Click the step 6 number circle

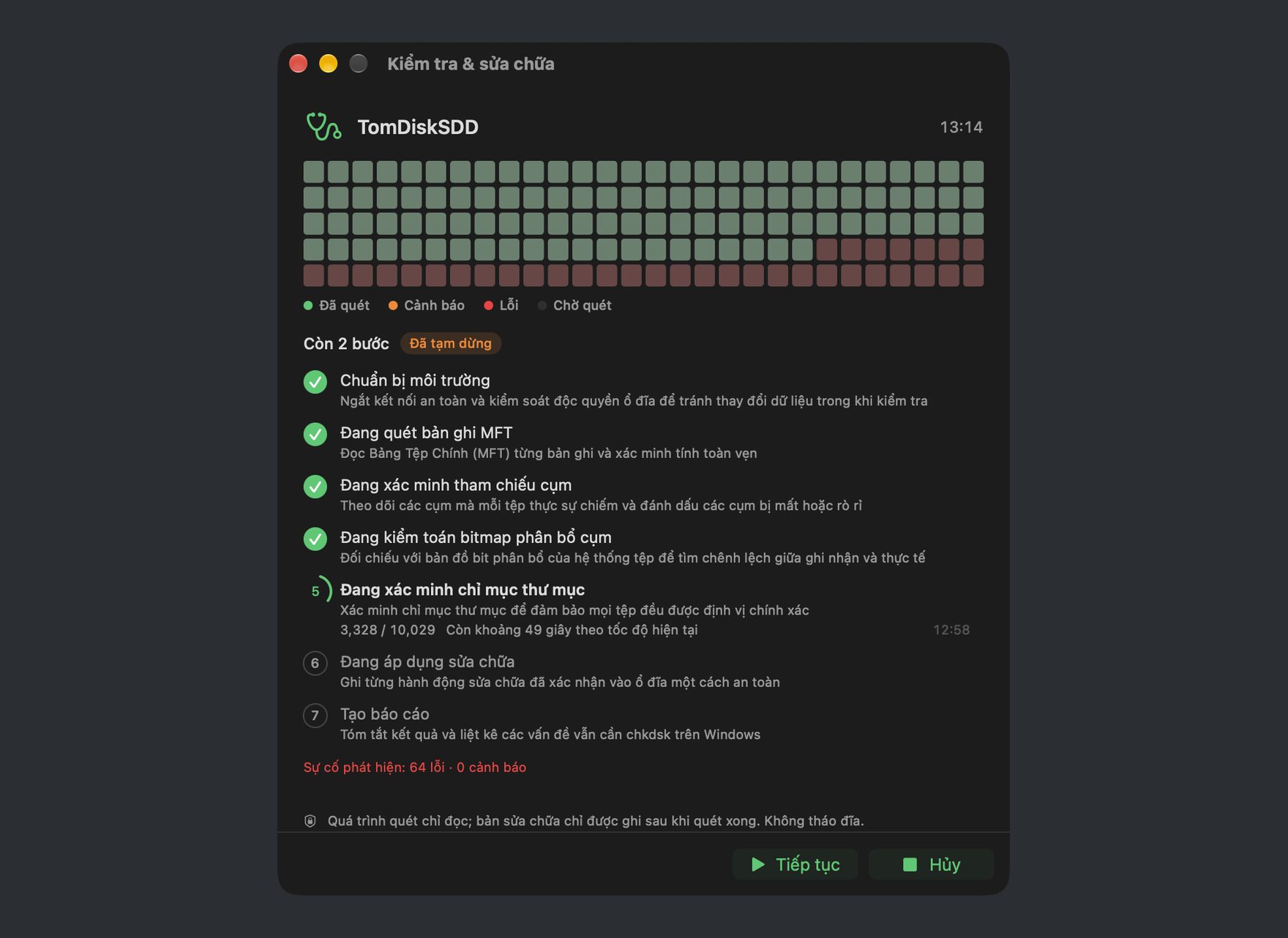click(x=315, y=663)
